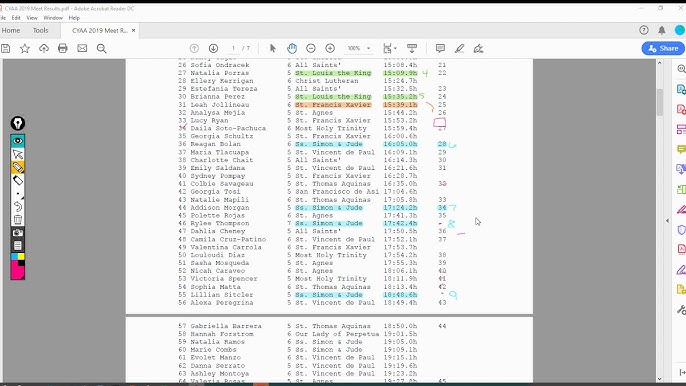Open the 100% zoom level dropdown
The width and height of the screenshot is (686, 386).
point(359,49)
